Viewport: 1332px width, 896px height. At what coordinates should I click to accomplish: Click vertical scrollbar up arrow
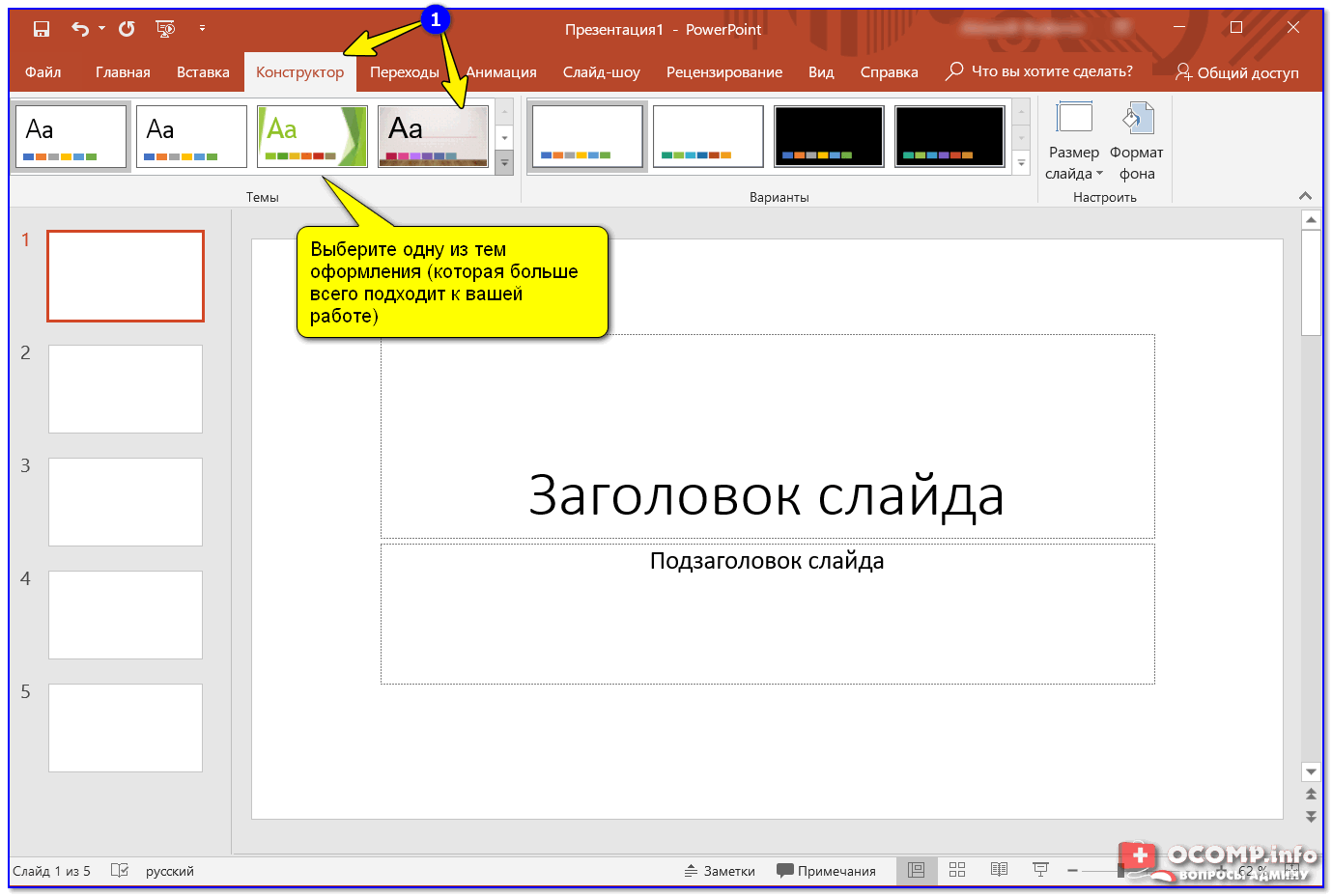[1311, 220]
